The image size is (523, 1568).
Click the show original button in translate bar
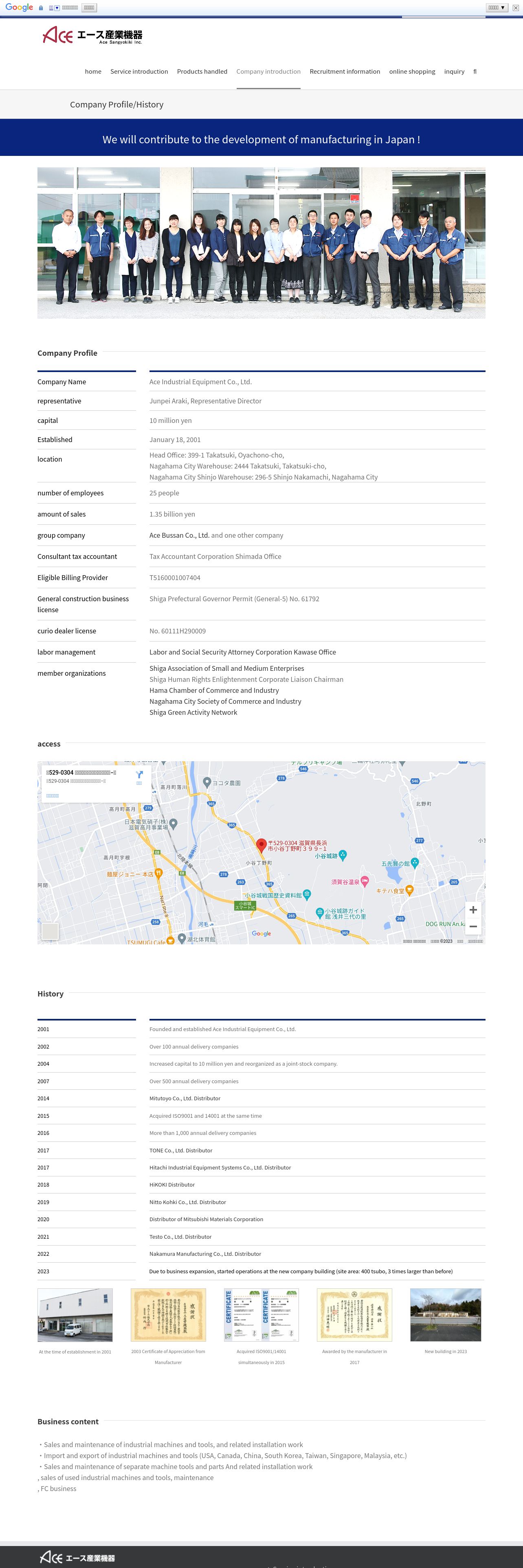[x=89, y=7]
